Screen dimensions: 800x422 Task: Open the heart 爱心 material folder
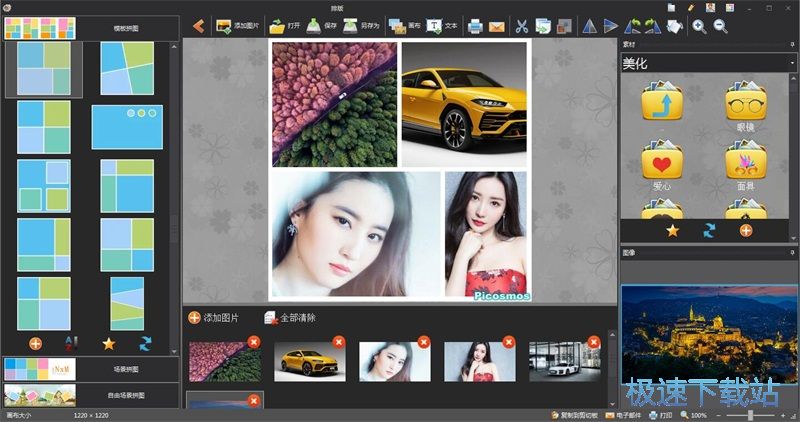tap(661, 163)
